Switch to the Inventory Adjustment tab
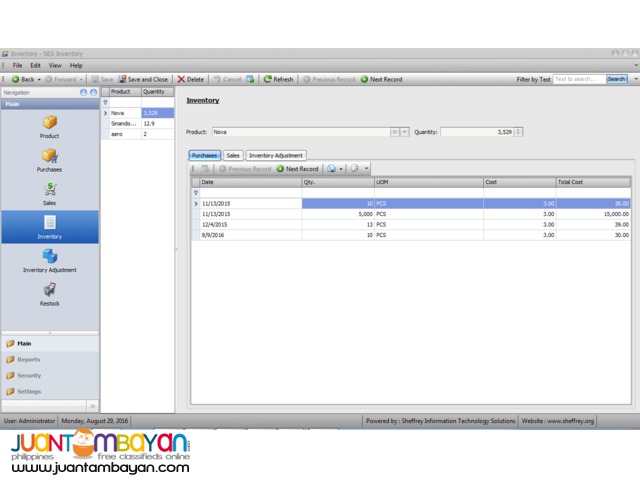Viewport: 640px width, 480px height. [x=276, y=156]
